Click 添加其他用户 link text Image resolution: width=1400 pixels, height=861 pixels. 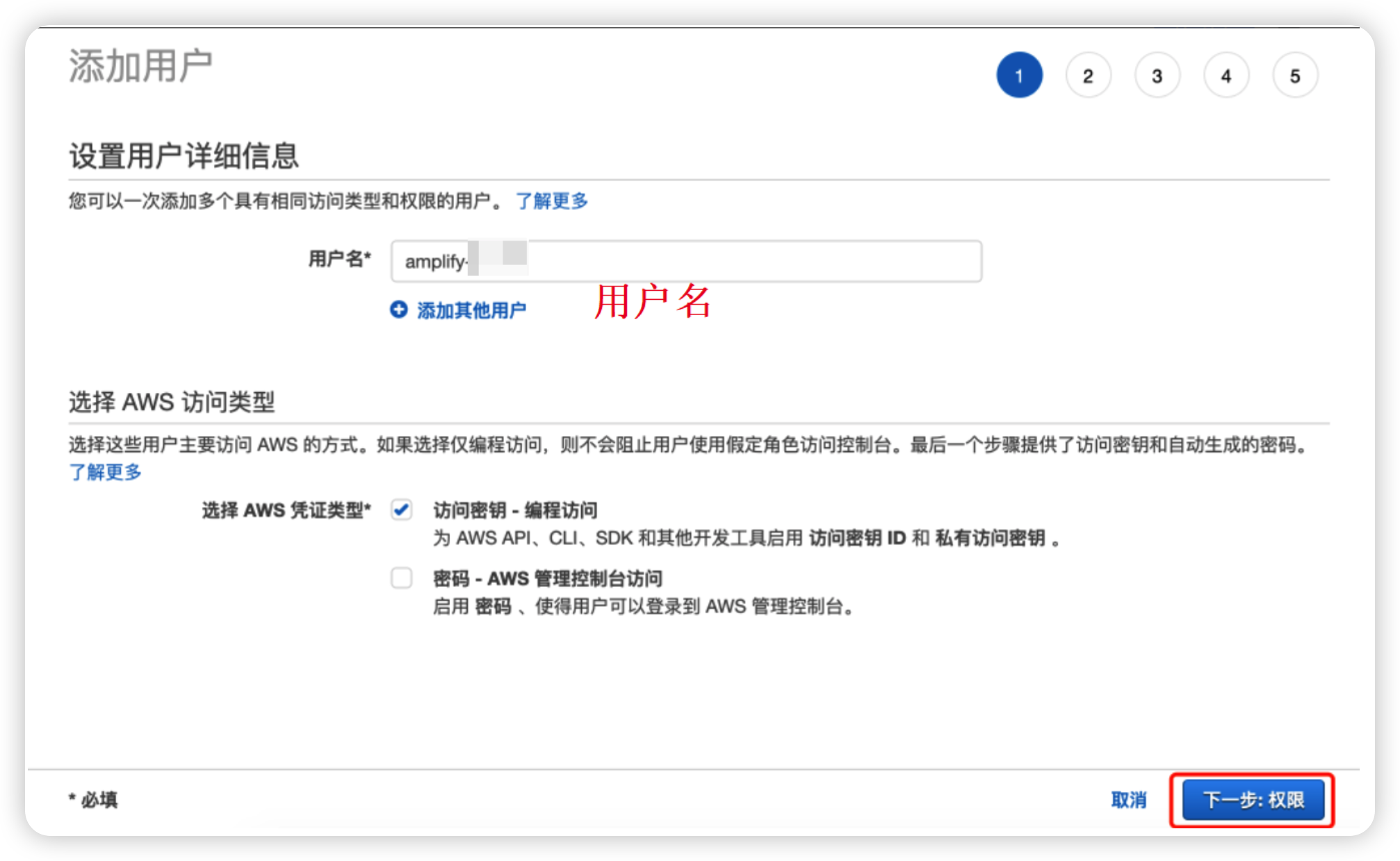click(471, 310)
